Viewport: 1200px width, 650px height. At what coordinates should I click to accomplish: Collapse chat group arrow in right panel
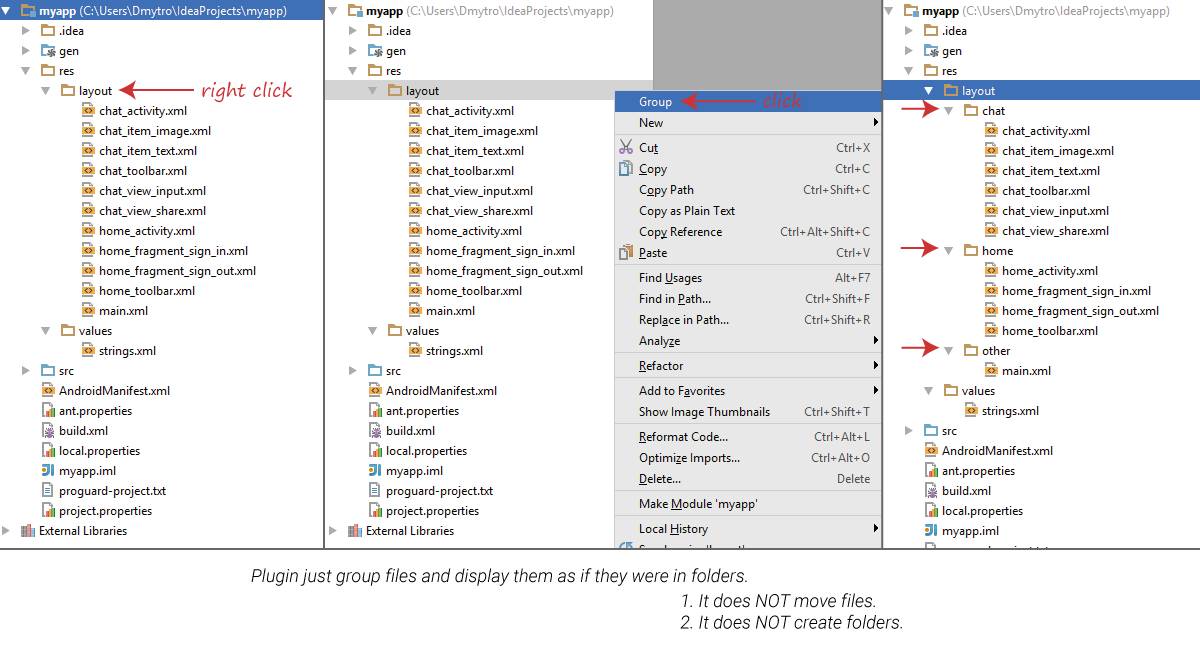click(x=949, y=111)
